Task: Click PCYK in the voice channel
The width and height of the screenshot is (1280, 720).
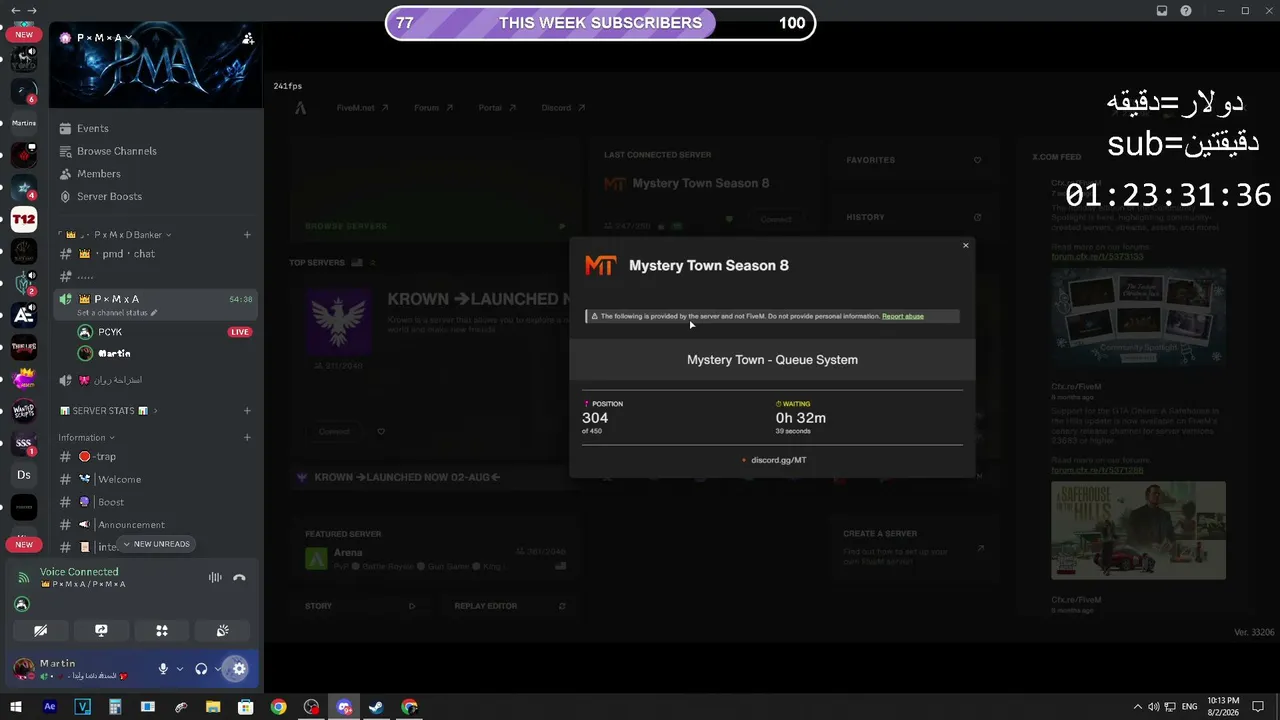Action: point(110,332)
